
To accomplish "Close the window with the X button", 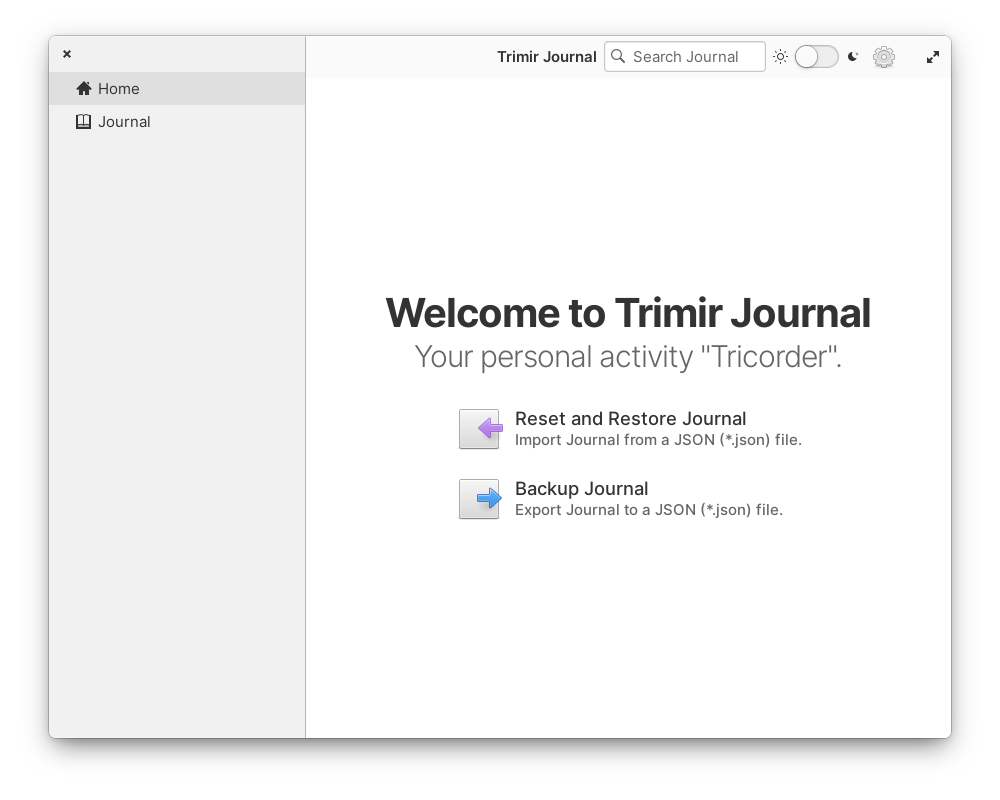I will coord(67,54).
